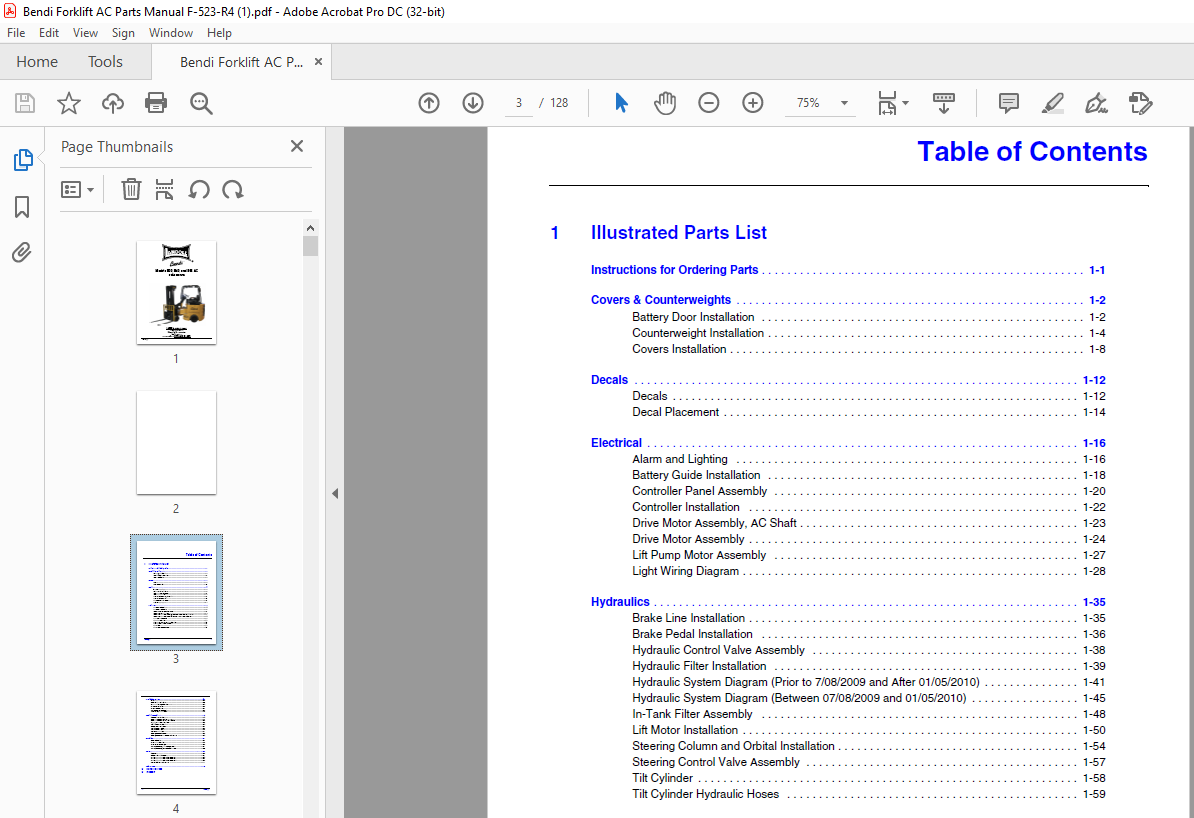Rotate page counterclockwise
1194x818 pixels.
pos(199,190)
